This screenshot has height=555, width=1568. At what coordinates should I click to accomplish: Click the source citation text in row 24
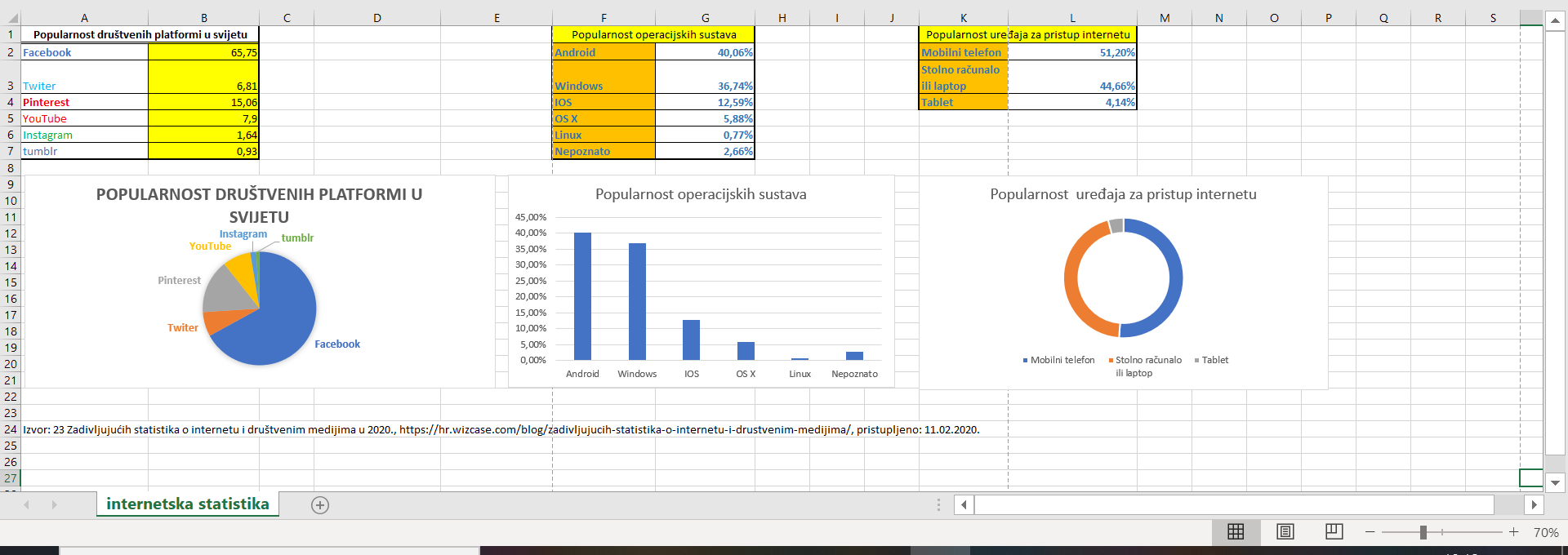pos(501,429)
